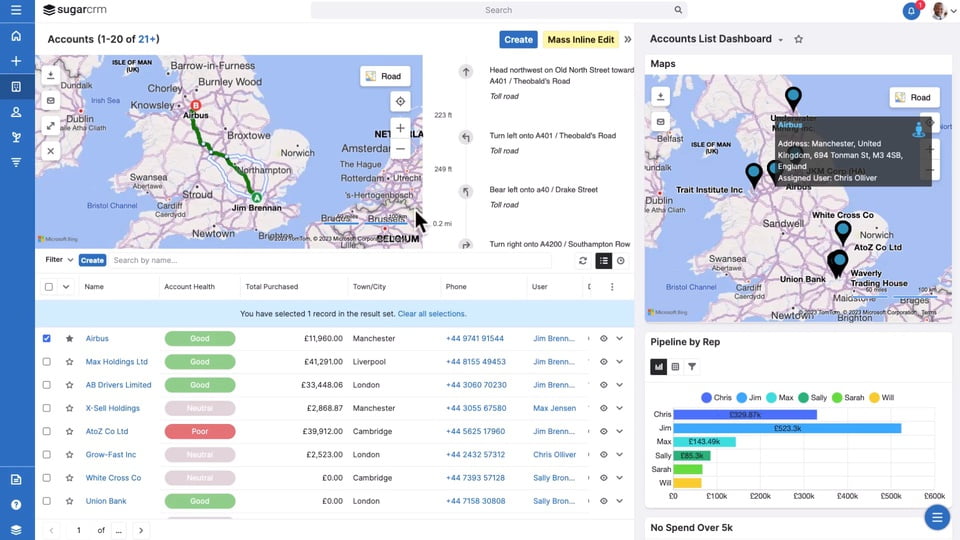This screenshot has height=540, width=960.
Task: Toggle the select-all checkbox in header
Action: point(48,287)
